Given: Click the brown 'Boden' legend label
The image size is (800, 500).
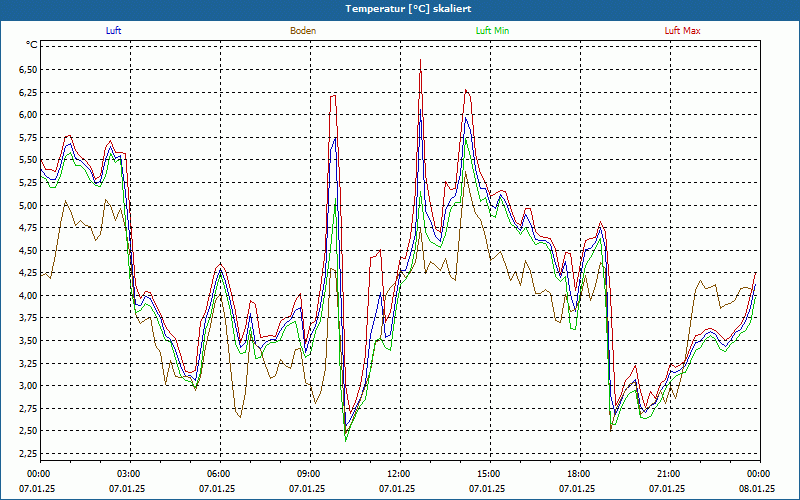Looking at the screenshot, I should tap(303, 31).
